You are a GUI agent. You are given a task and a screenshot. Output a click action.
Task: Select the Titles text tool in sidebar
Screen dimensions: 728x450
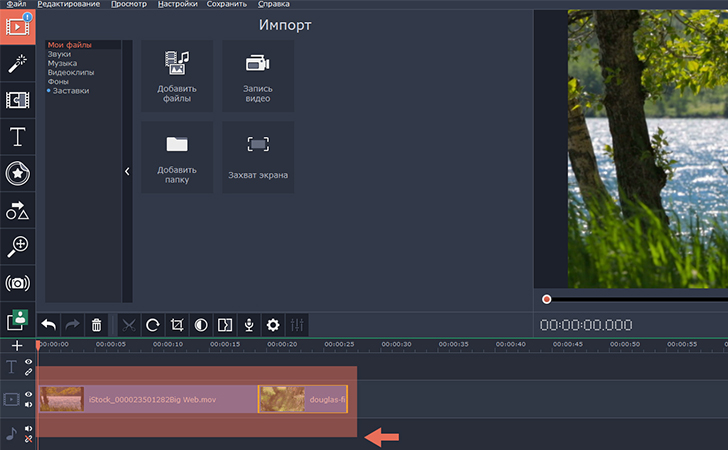tap(17, 137)
